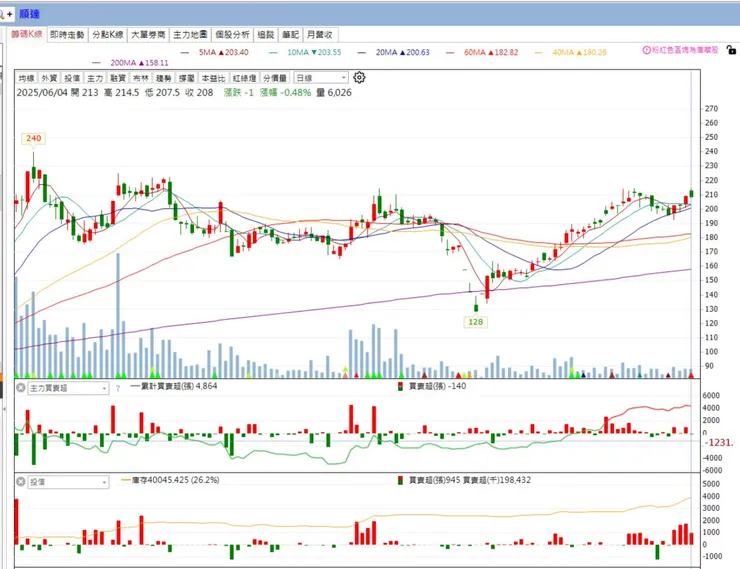
Task: Click the question mark help icon
Action: coord(118,388)
